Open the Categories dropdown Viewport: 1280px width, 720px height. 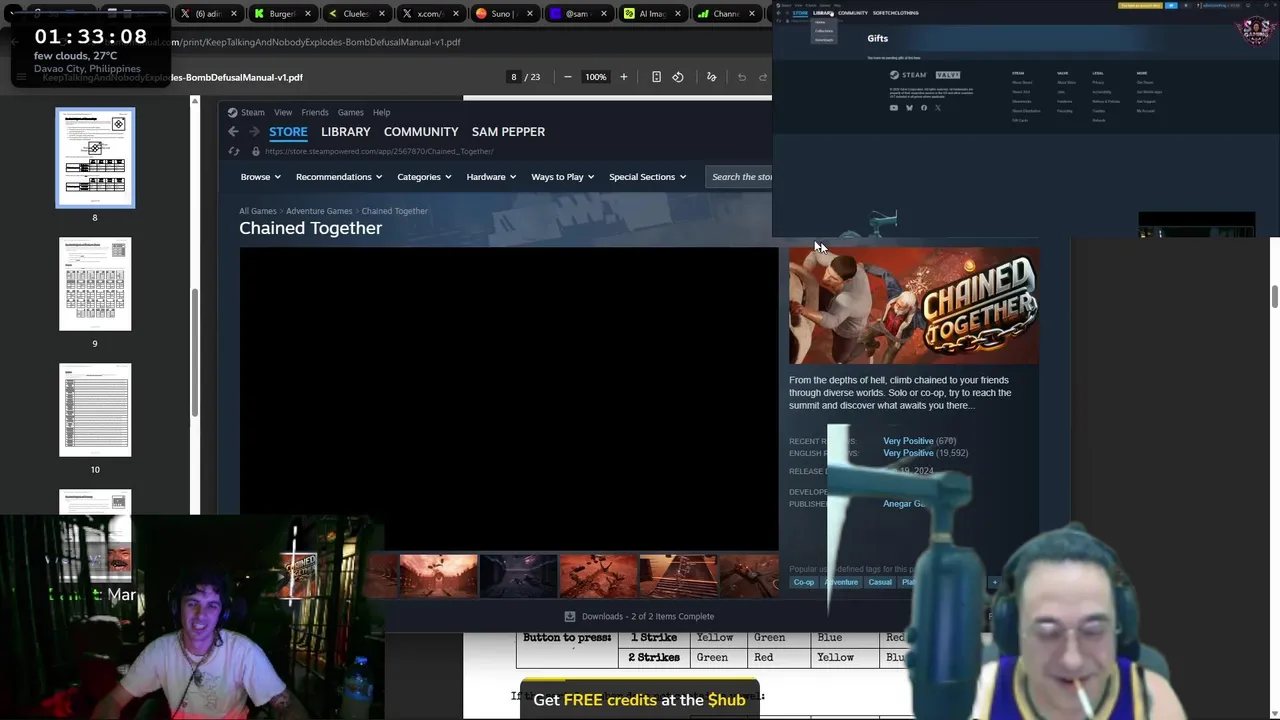click(424, 177)
